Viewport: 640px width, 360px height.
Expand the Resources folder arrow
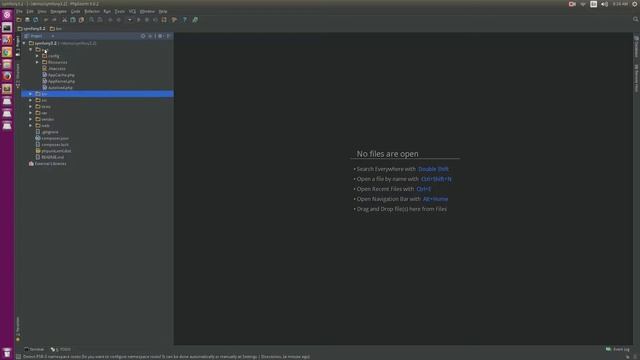click(37, 62)
